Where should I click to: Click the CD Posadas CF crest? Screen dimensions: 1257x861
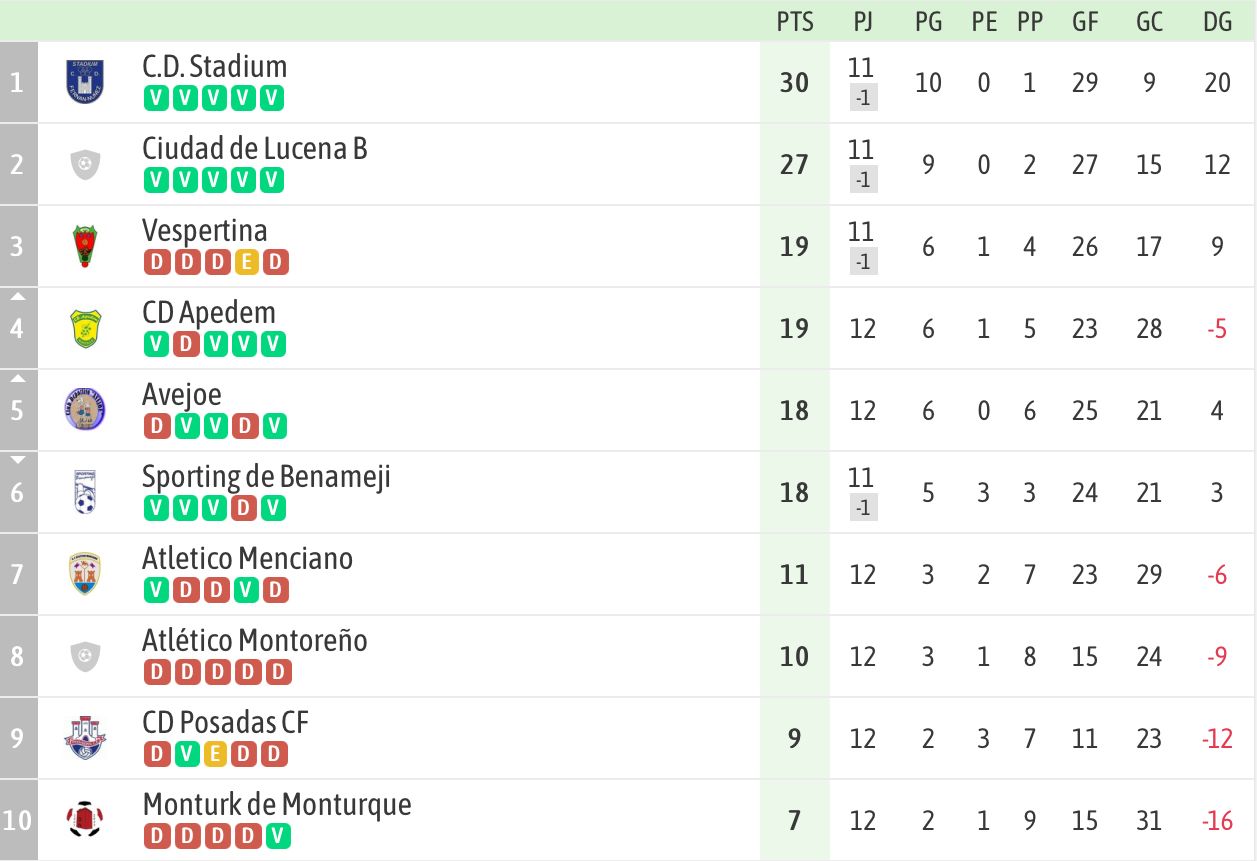pyautogui.click(x=85, y=738)
